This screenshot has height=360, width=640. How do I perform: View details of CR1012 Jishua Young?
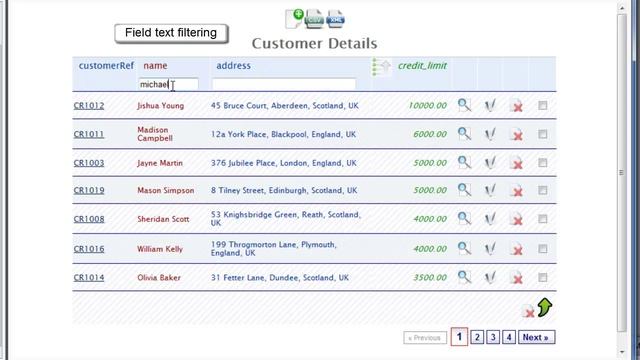click(464, 105)
